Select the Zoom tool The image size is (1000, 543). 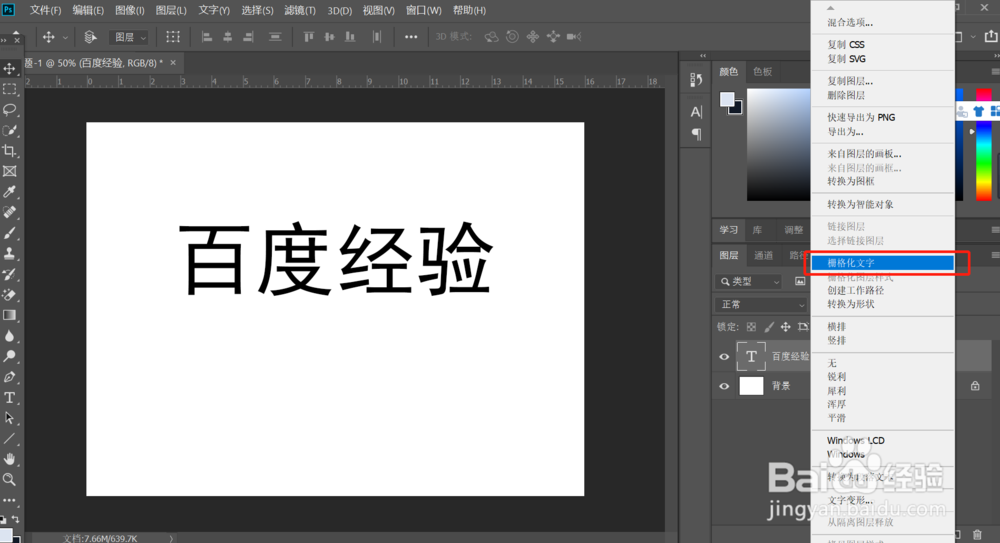[10, 479]
